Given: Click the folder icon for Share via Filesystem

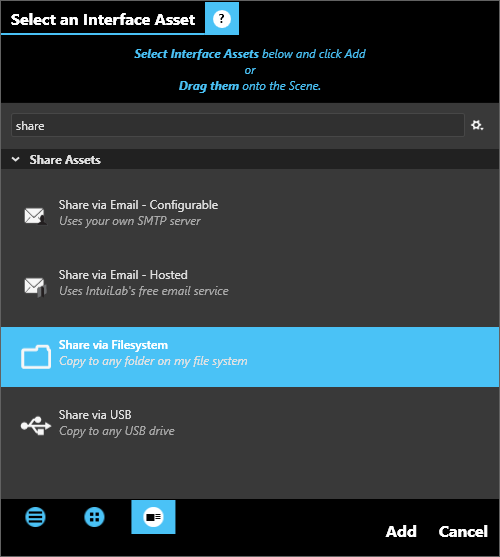Looking at the screenshot, I should point(36,357).
